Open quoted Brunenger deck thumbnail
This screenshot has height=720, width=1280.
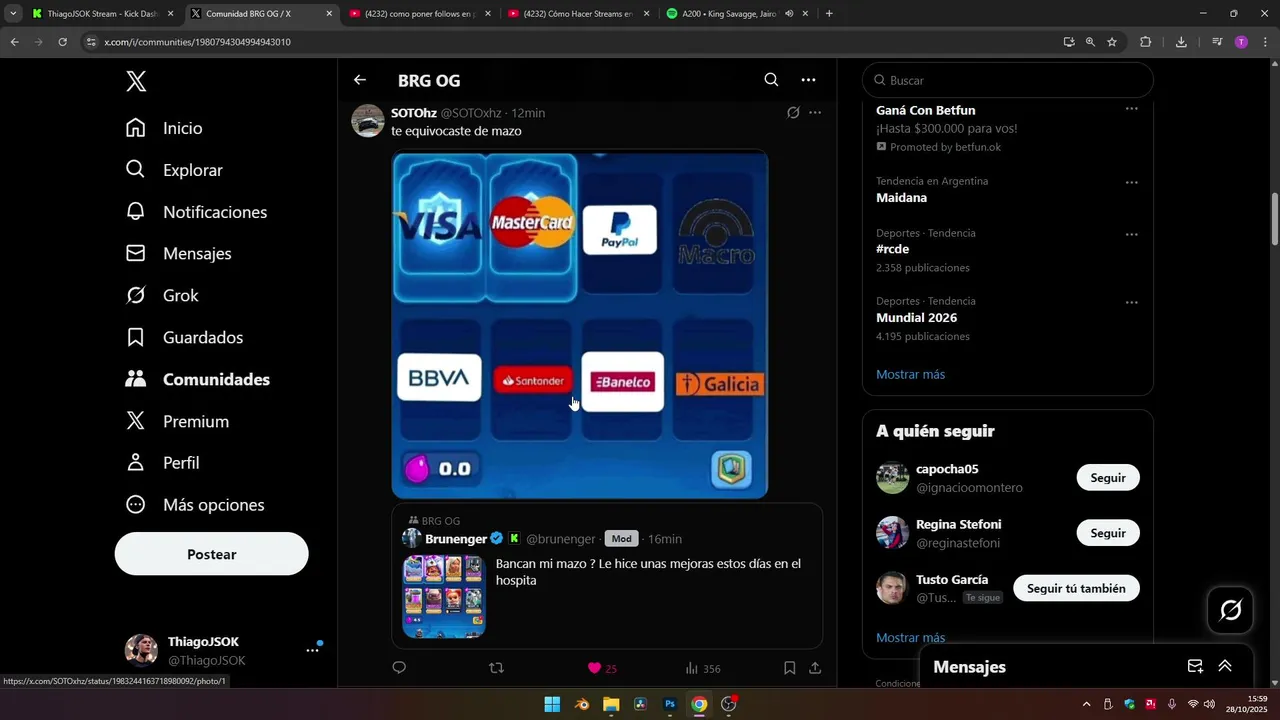click(x=444, y=596)
